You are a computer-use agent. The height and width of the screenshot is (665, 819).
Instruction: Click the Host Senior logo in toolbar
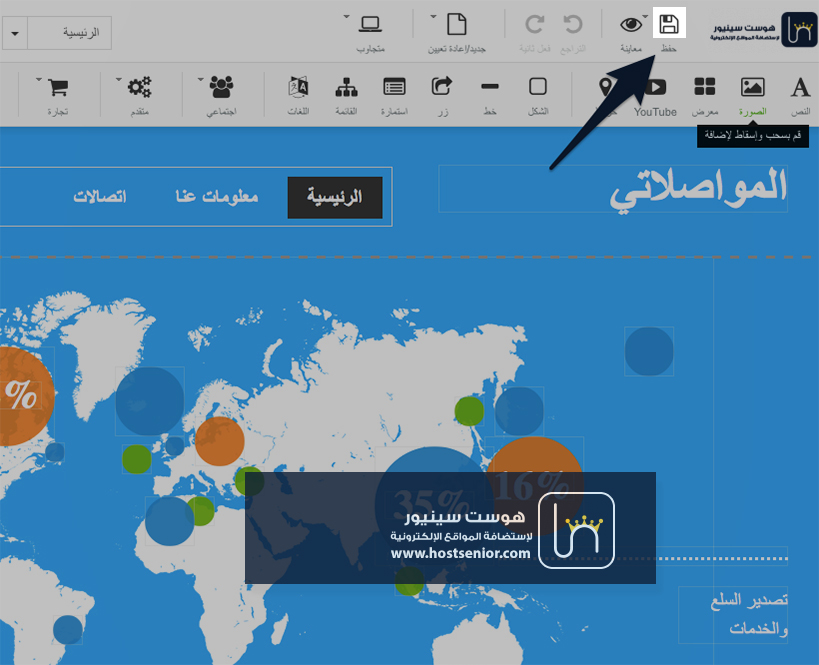[x=763, y=30]
